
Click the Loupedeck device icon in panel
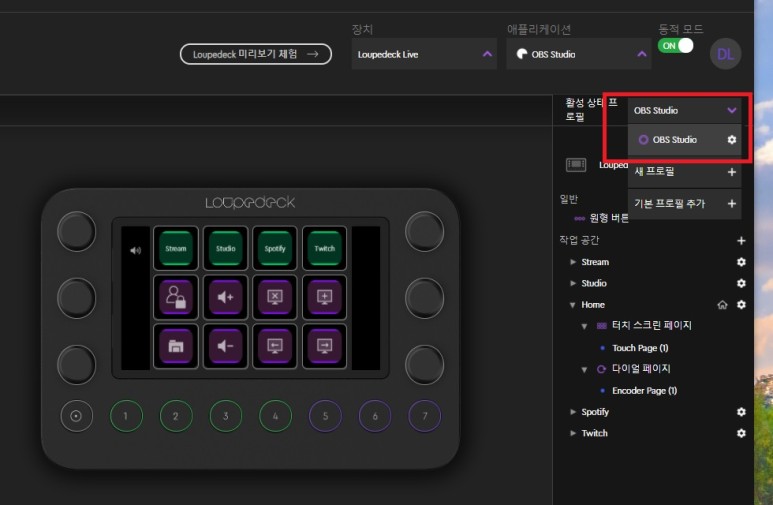click(576, 165)
